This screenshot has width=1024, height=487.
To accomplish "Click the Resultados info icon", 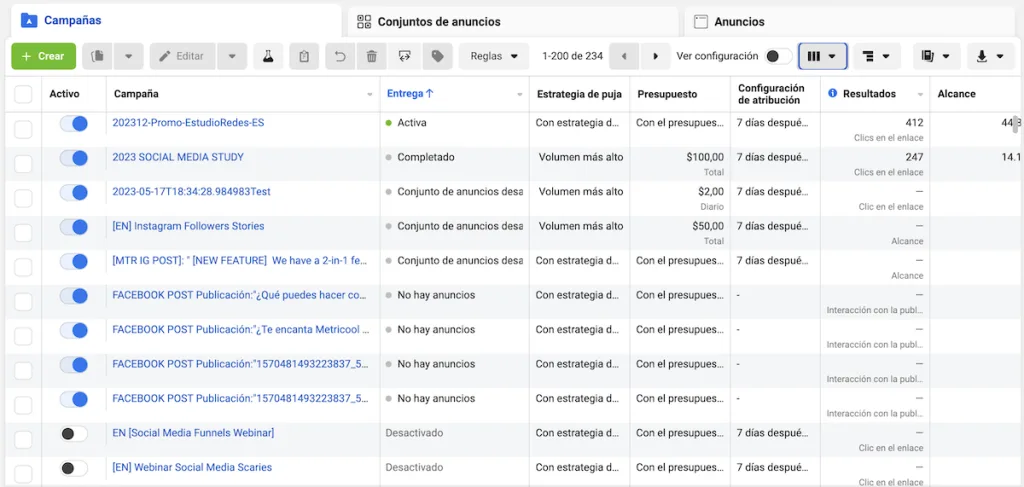I will coord(833,93).
